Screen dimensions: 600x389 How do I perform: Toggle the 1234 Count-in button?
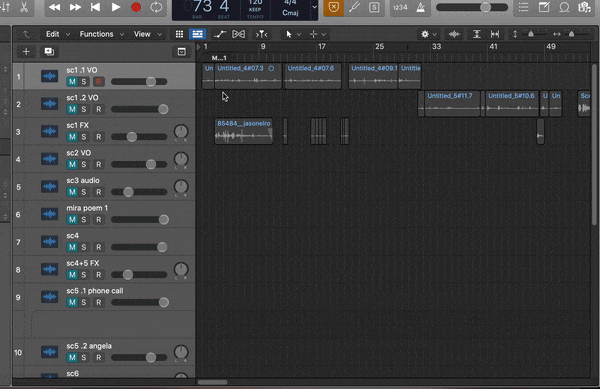400,7
